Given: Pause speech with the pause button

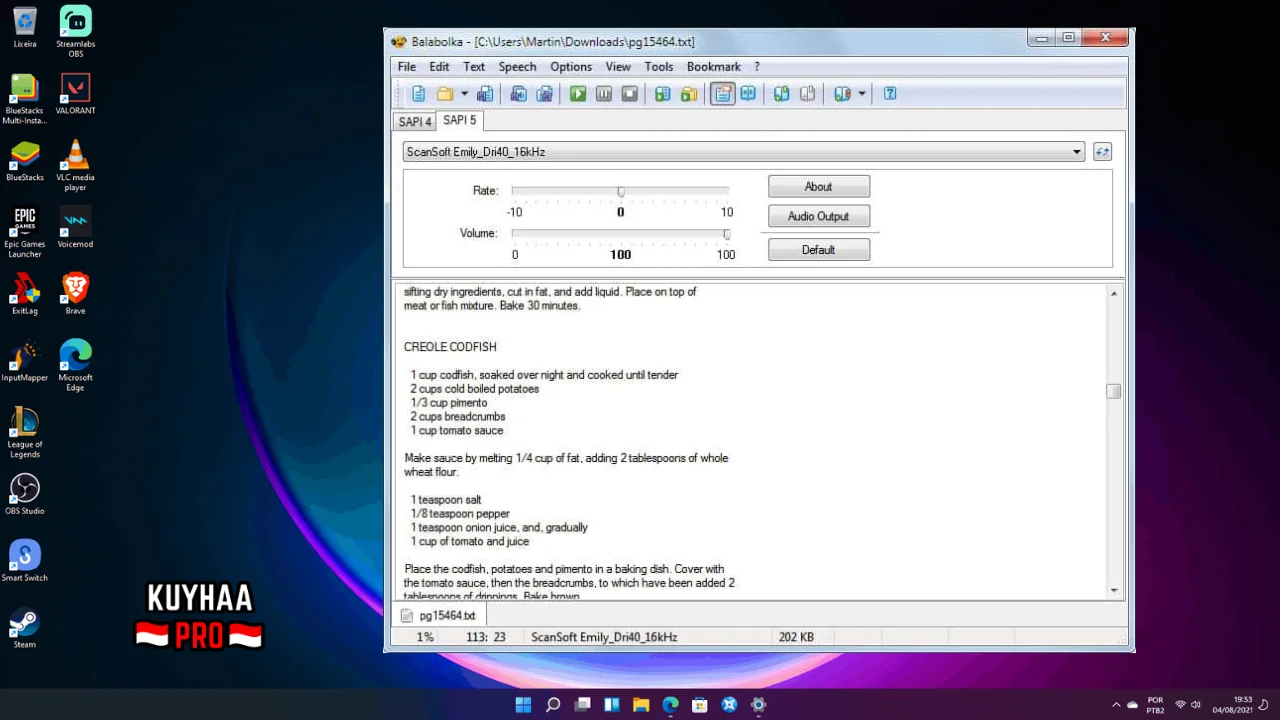Looking at the screenshot, I should point(604,94).
